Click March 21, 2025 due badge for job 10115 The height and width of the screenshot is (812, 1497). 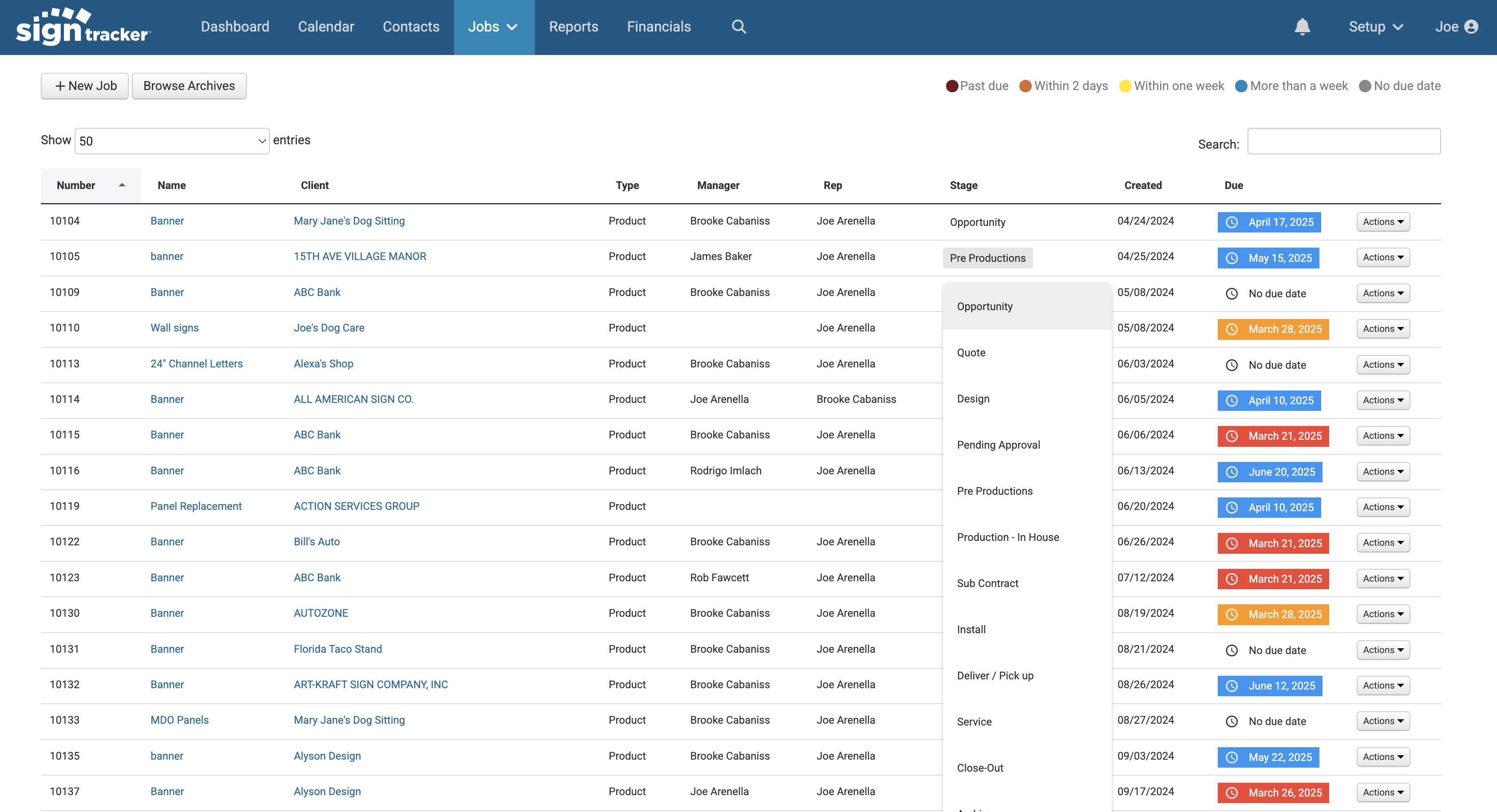pos(1273,436)
